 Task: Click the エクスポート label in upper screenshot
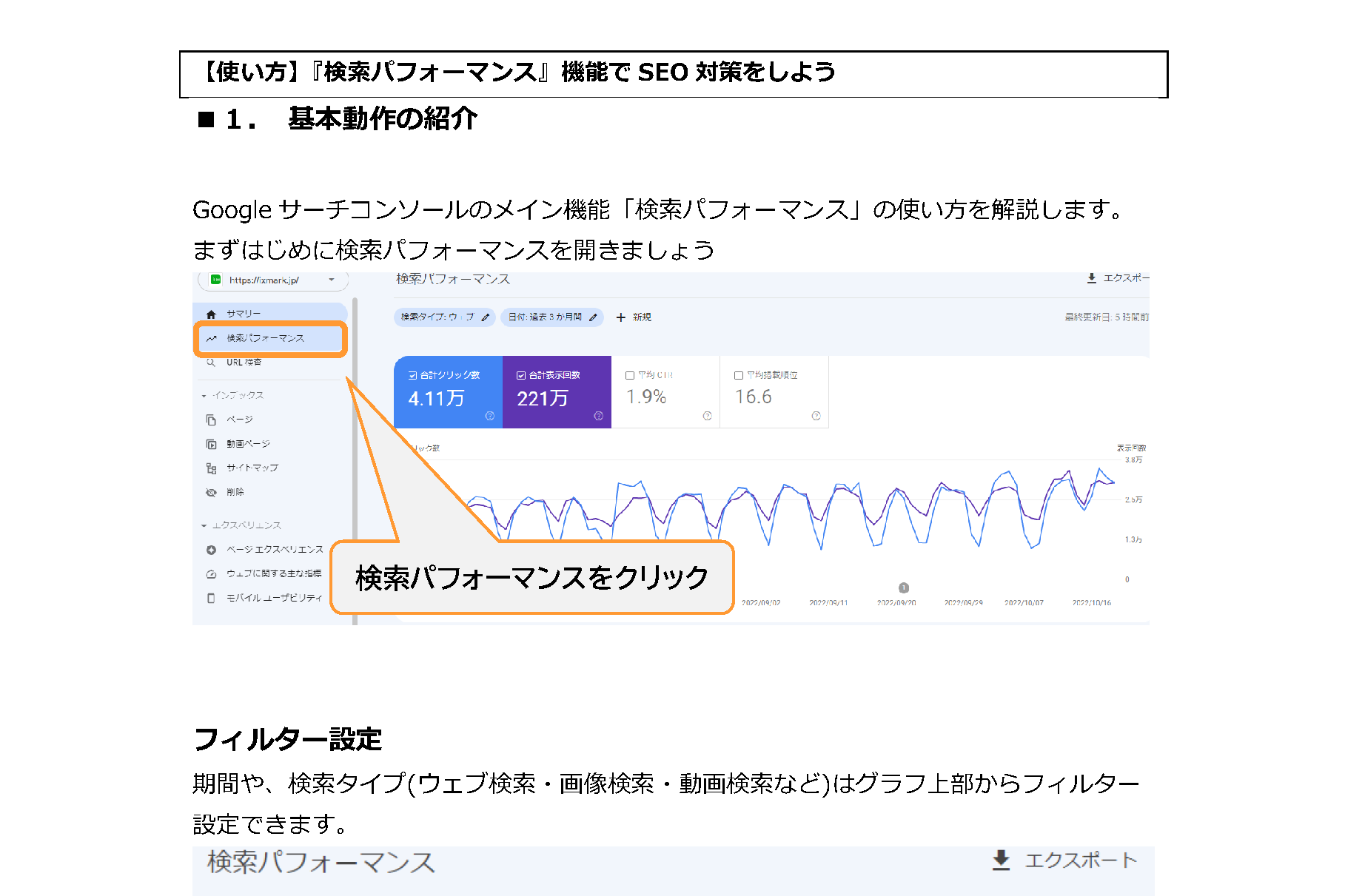[1126, 278]
